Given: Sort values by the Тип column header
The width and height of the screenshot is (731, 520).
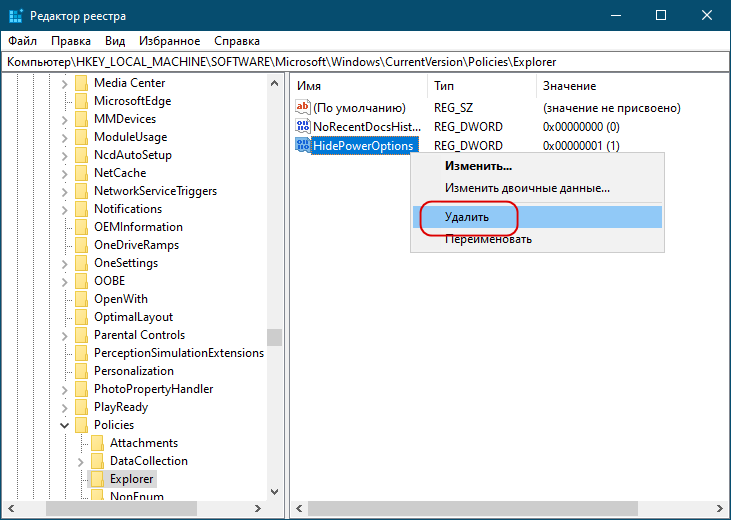Looking at the screenshot, I should [x=482, y=86].
